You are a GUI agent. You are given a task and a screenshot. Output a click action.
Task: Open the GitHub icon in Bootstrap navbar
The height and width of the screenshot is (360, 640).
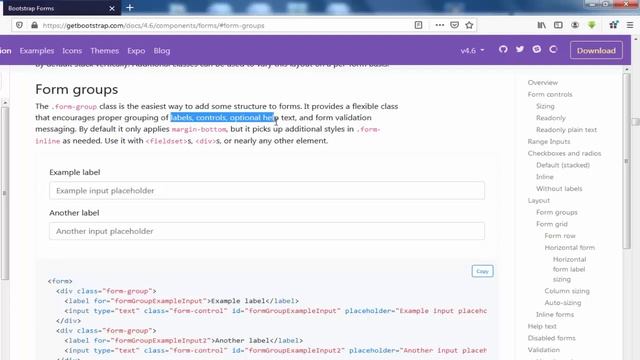(503, 49)
